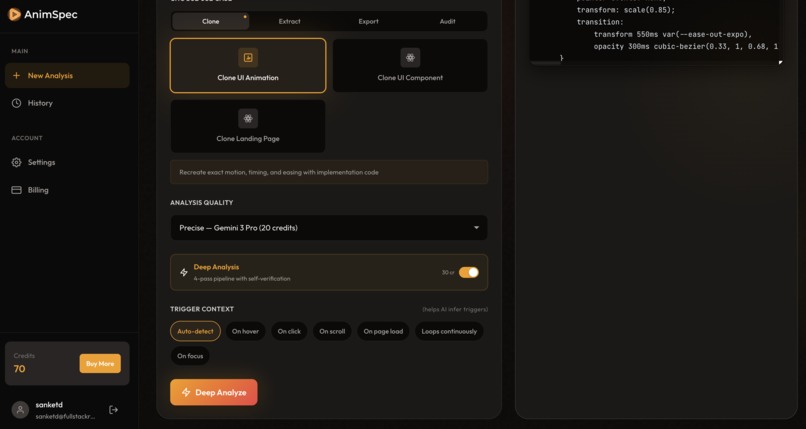
Task: Open History via the clock icon
Action: coord(16,103)
